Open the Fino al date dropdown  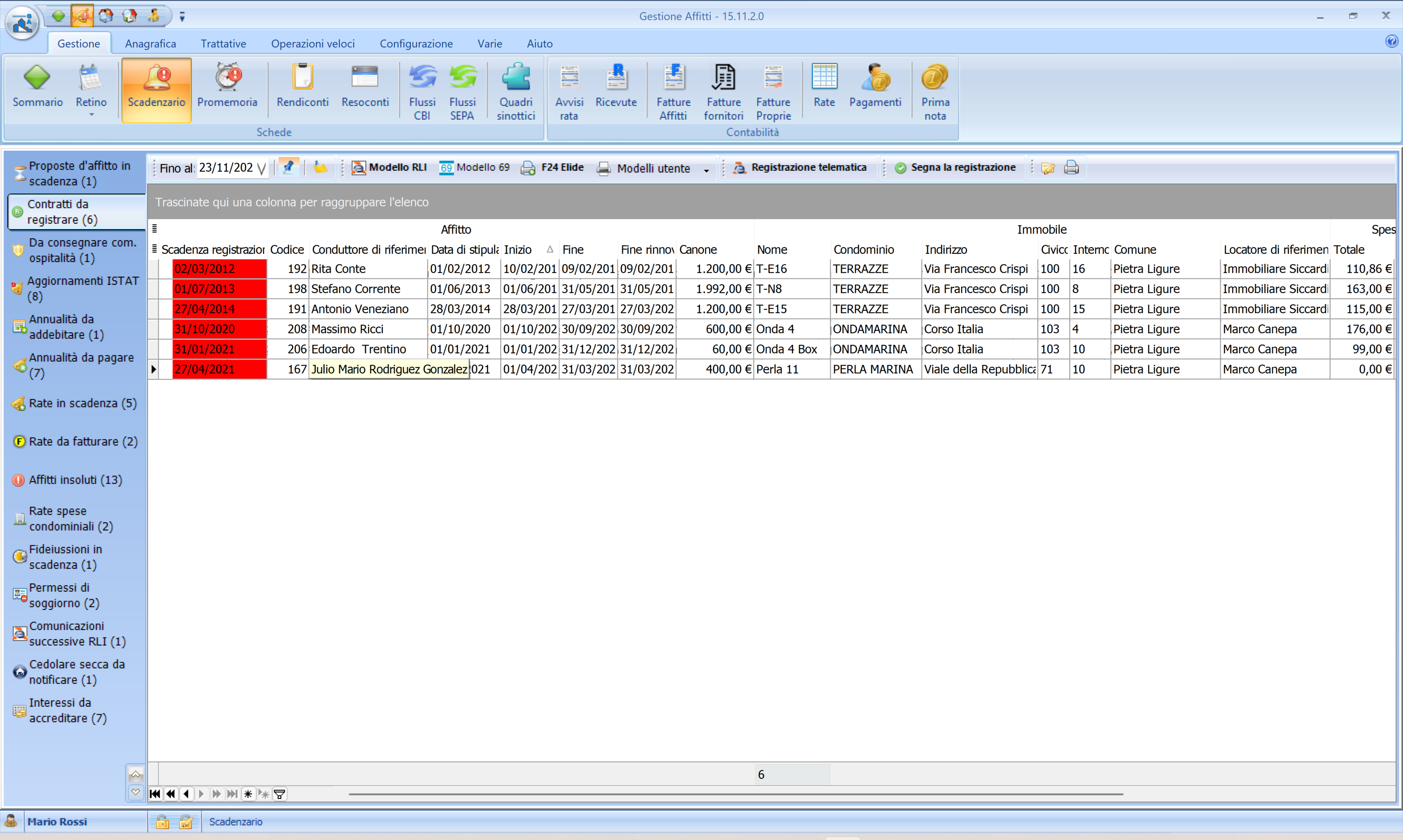point(261,169)
